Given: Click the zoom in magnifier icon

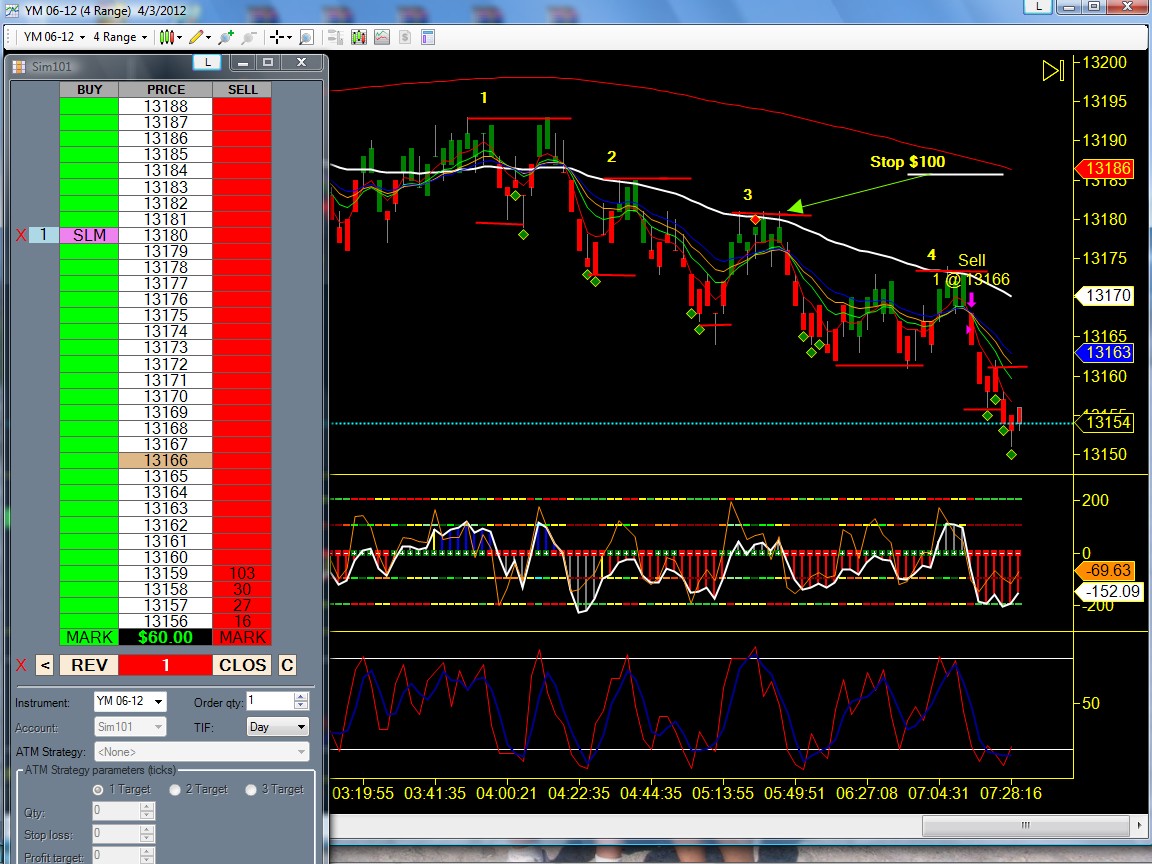Looking at the screenshot, I should tap(226, 37).
